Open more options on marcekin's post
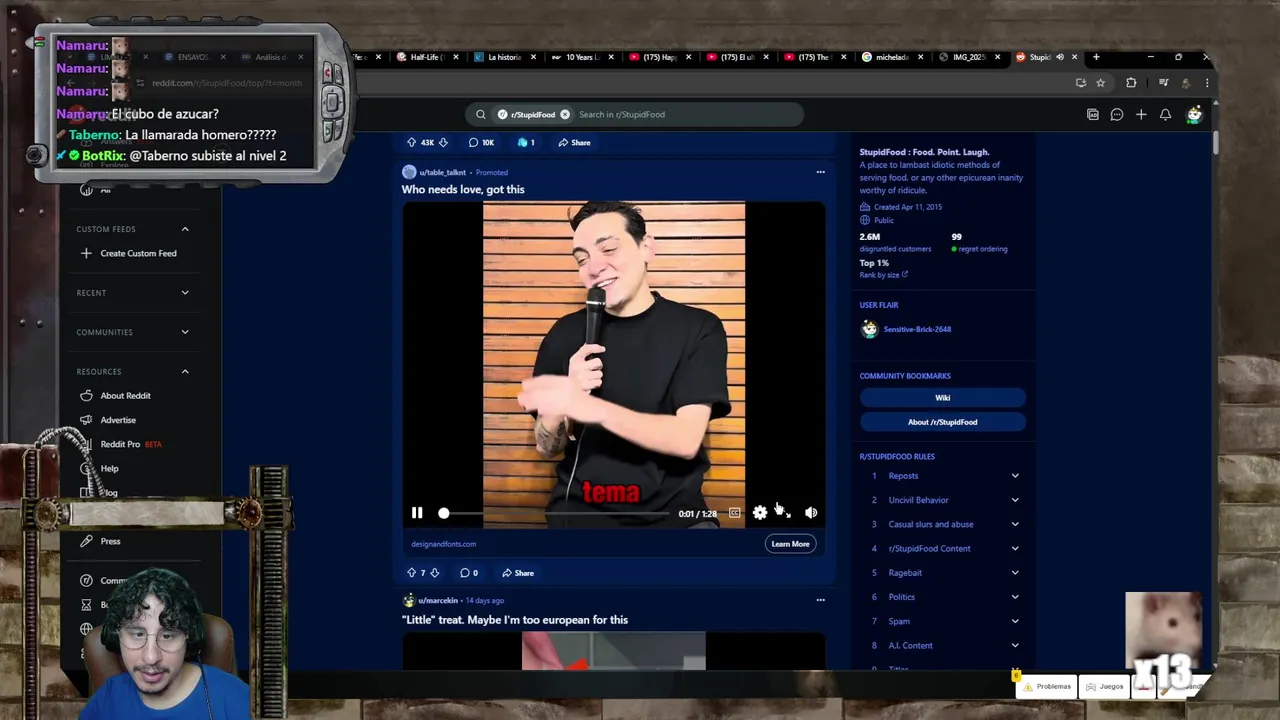Image resolution: width=1280 pixels, height=720 pixels. [x=820, y=600]
